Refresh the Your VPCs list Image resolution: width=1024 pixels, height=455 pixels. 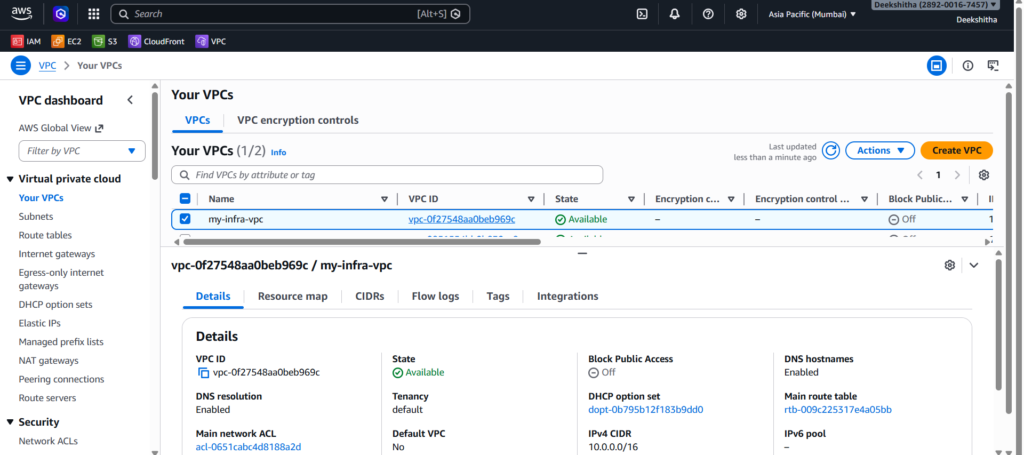click(x=831, y=151)
